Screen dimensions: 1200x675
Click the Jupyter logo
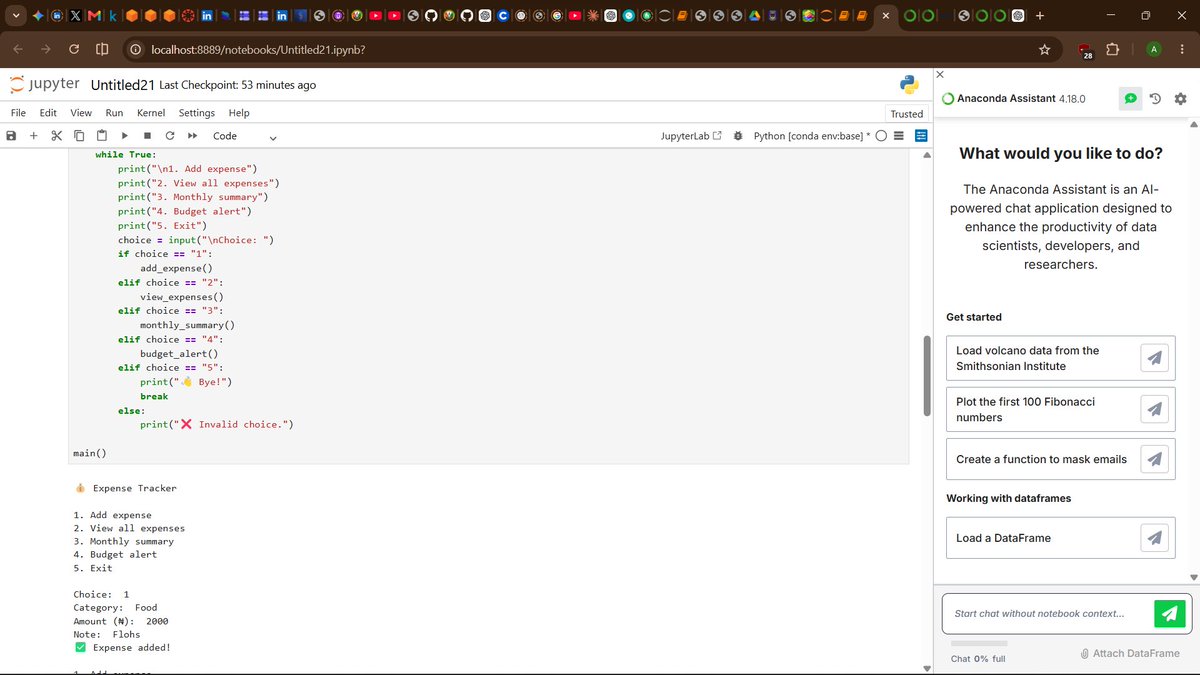click(x=44, y=84)
